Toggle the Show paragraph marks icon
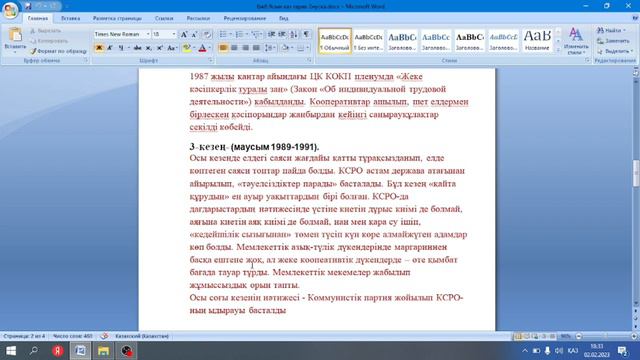 [x=306, y=34]
